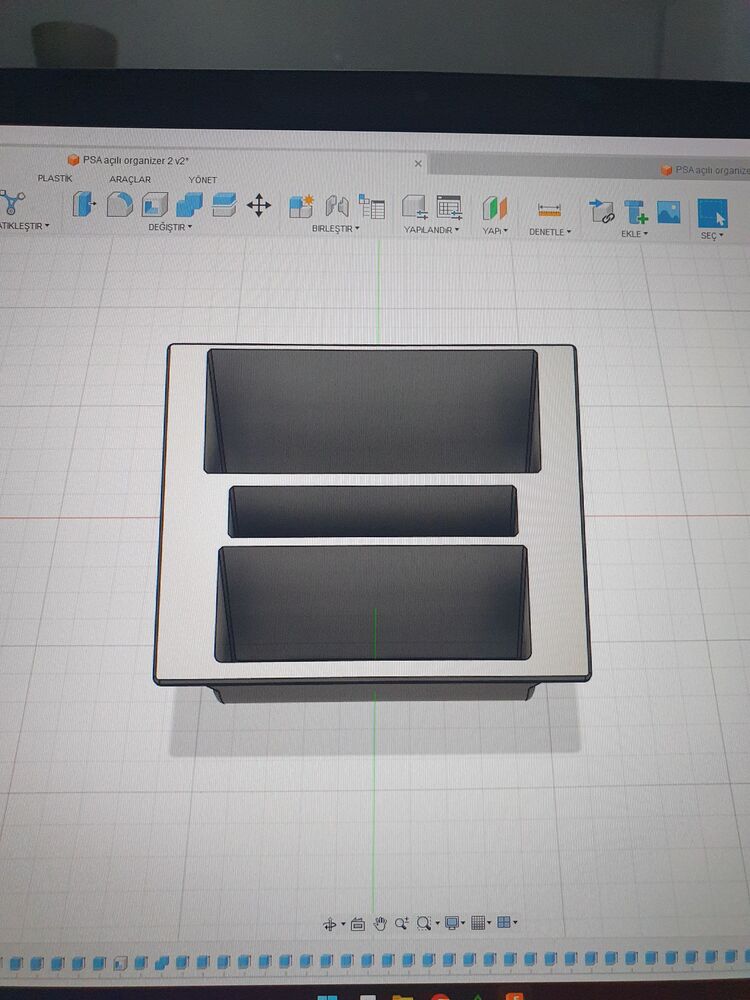Viewport: 750px width, 1000px height.
Task: Open the DENETLE dropdown menu
Action: click(x=550, y=232)
